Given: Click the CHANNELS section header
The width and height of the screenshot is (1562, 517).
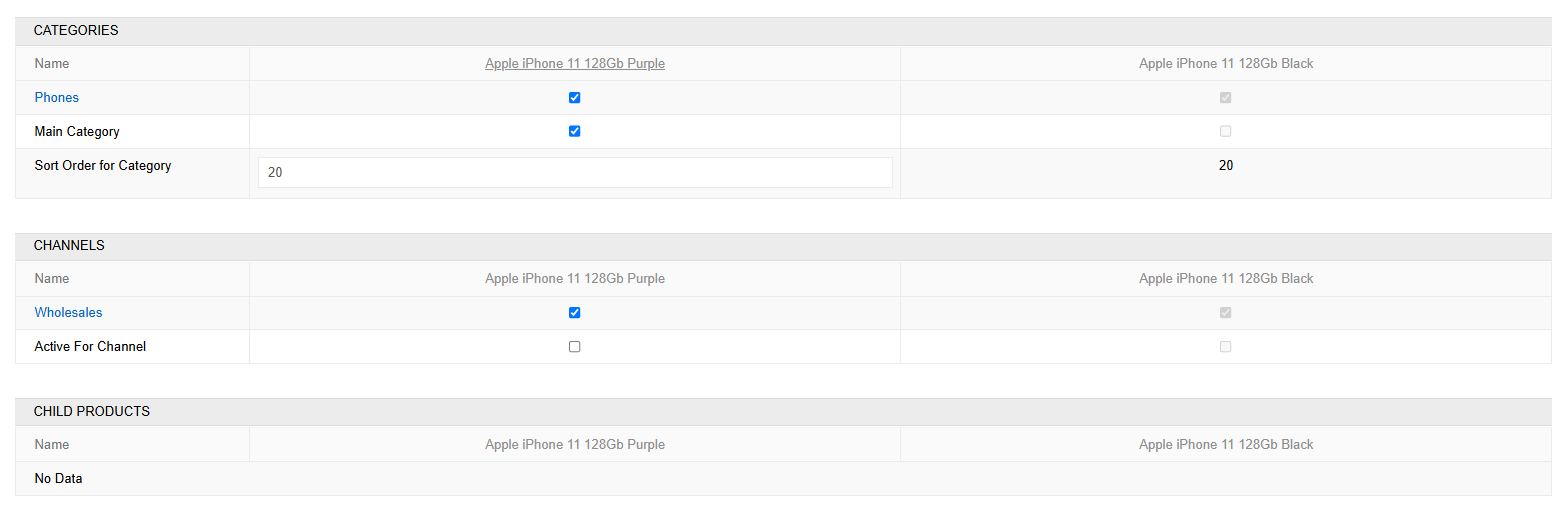Looking at the screenshot, I should (x=69, y=246).
